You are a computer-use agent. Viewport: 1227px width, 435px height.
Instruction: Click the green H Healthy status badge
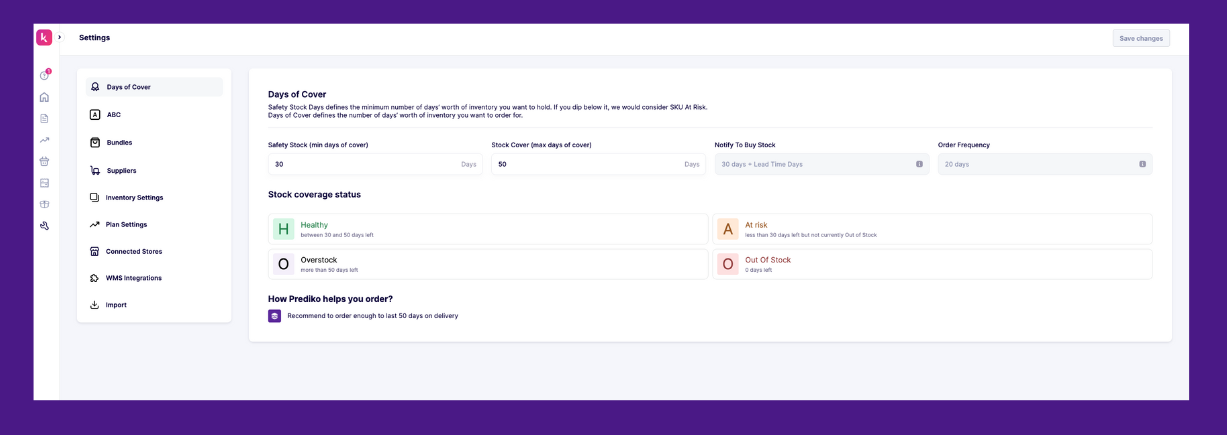click(284, 229)
